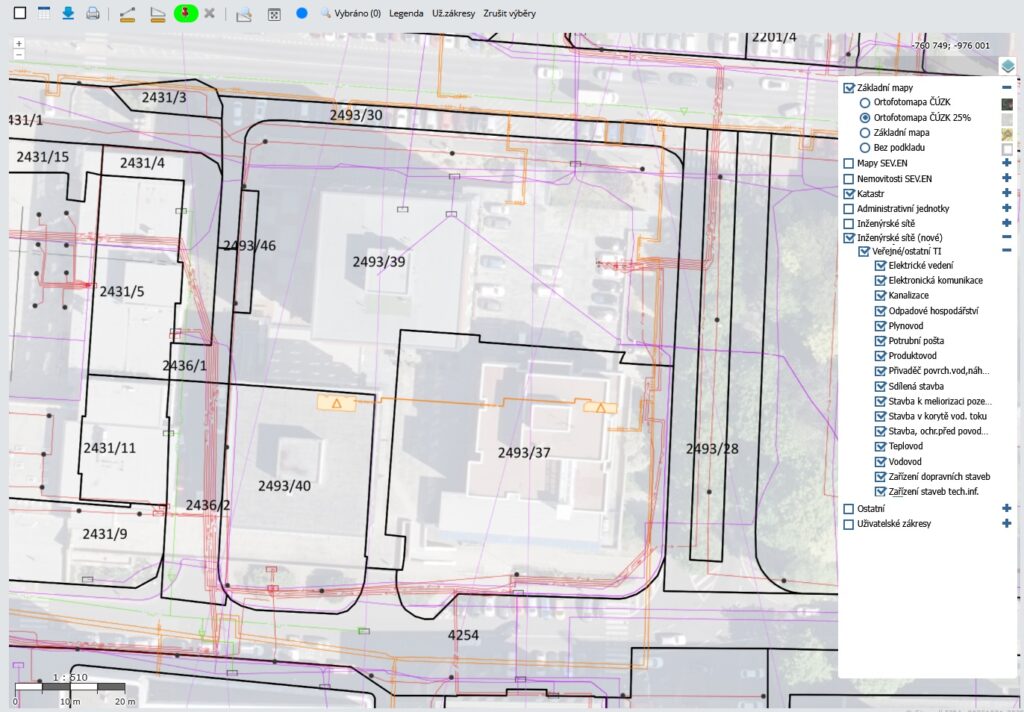Select the distance measurement line tool
This screenshot has width=1024, height=712.
[x=128, y=14]
